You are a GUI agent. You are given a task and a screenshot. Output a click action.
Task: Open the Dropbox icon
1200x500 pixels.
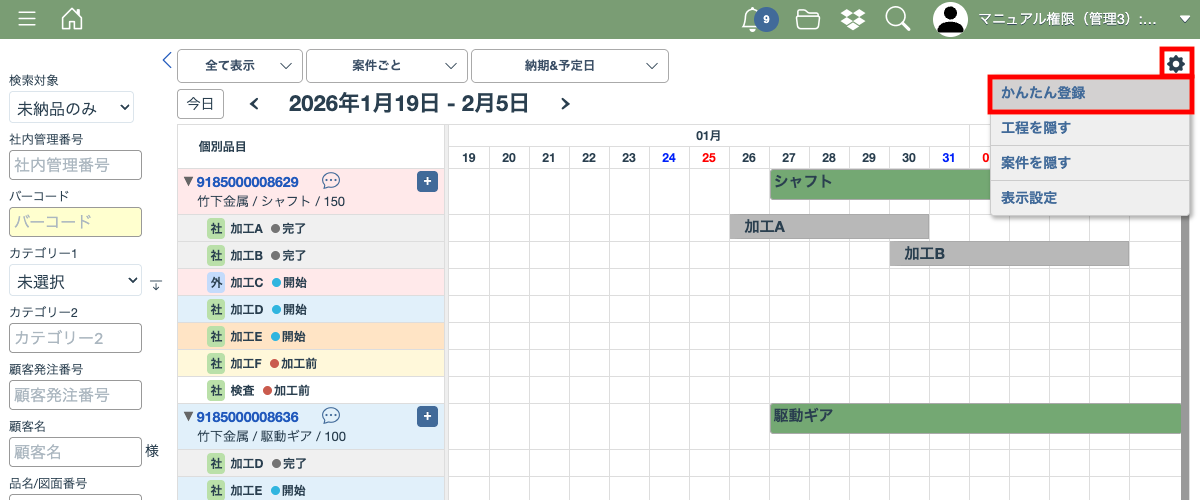click(x=853, y=19)
